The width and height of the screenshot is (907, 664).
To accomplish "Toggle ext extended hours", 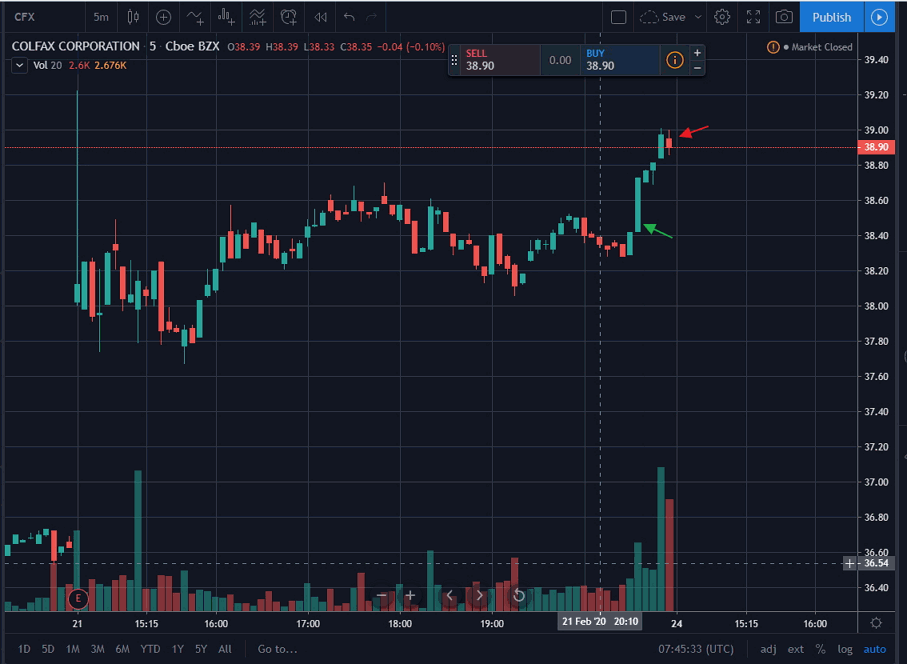I will point(795,649).
